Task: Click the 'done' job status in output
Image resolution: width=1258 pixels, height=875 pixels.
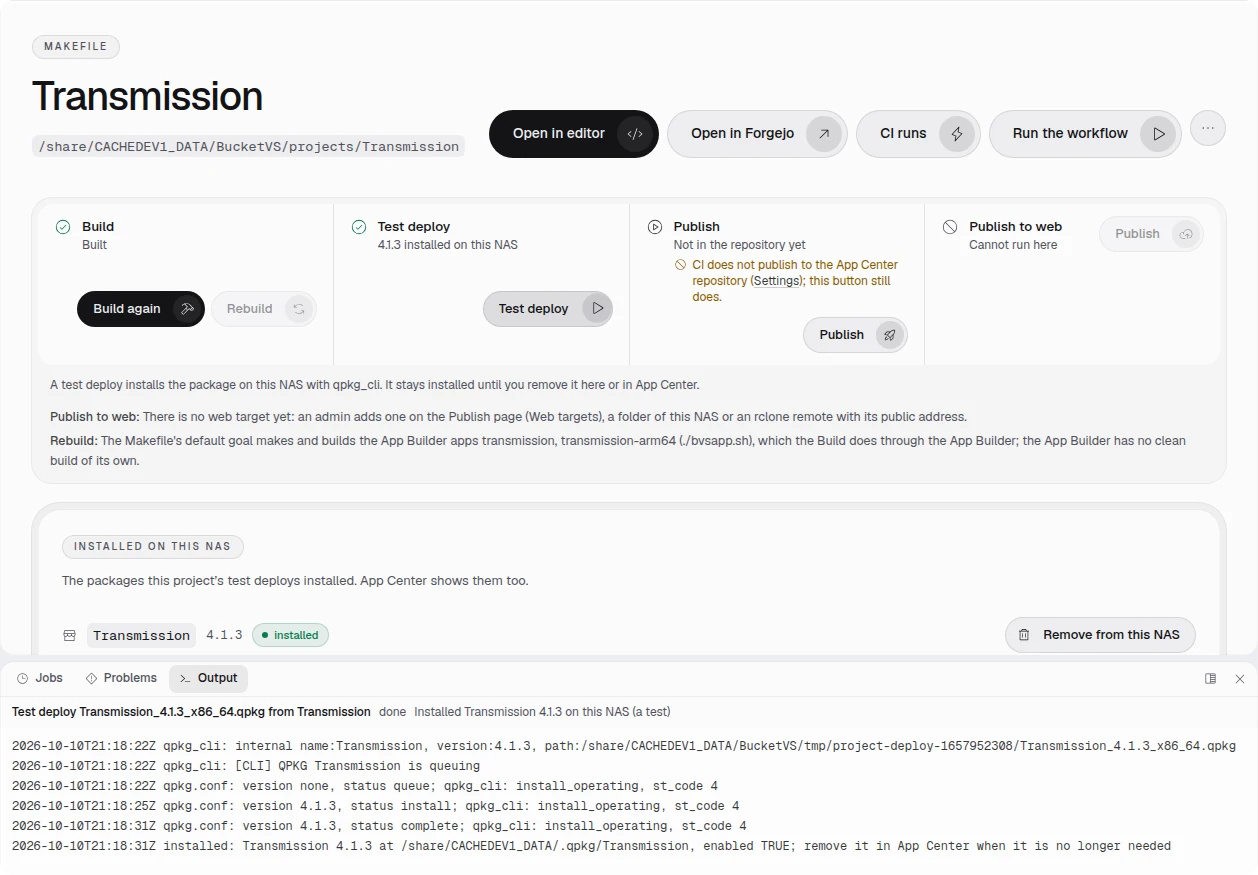Action: click(393, 712)
